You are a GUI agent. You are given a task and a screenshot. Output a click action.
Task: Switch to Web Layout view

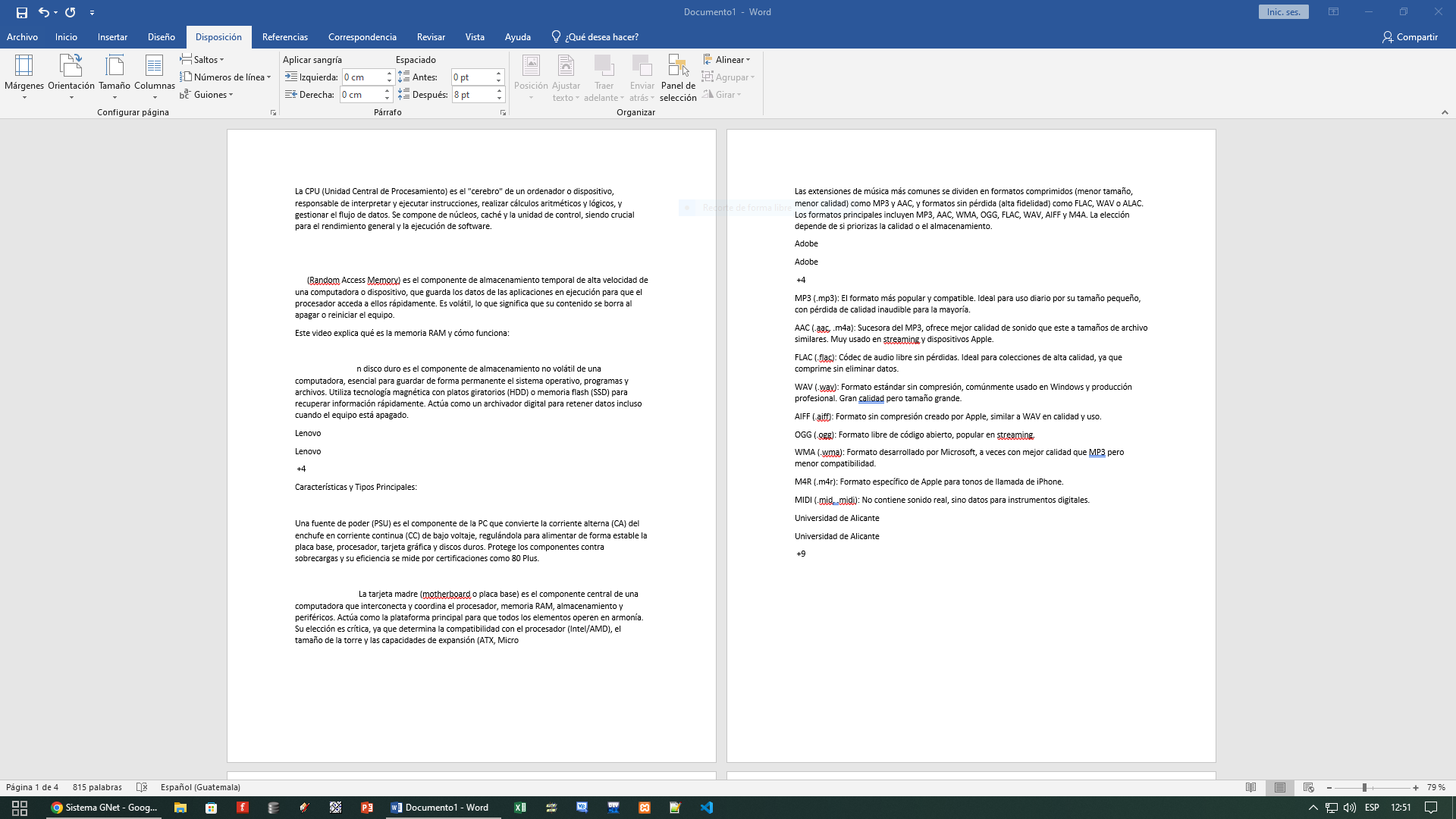click(x=1308, y=787)
